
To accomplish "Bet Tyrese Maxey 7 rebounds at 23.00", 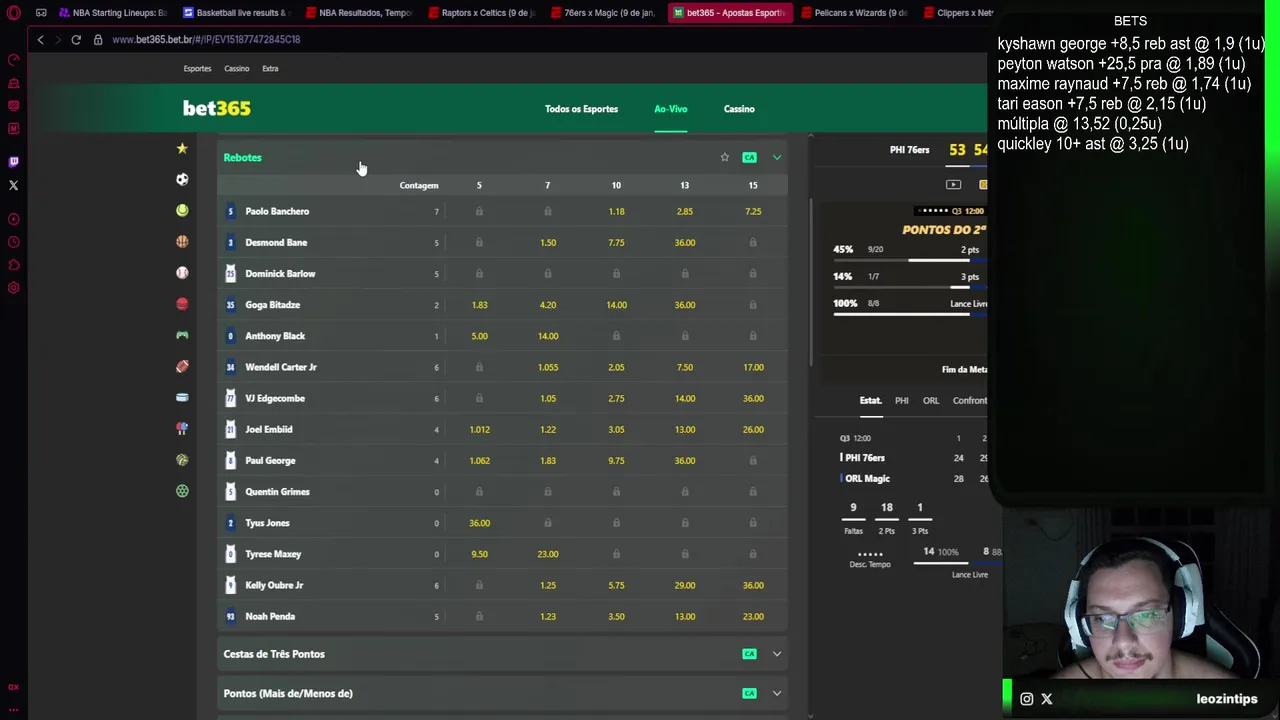I will click(548, 554).
